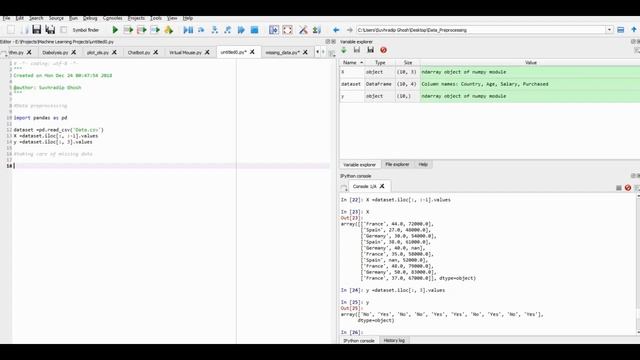This screenshot has width=640, height=360.
Task: Open Debug menu
Action: click(90, 18)
